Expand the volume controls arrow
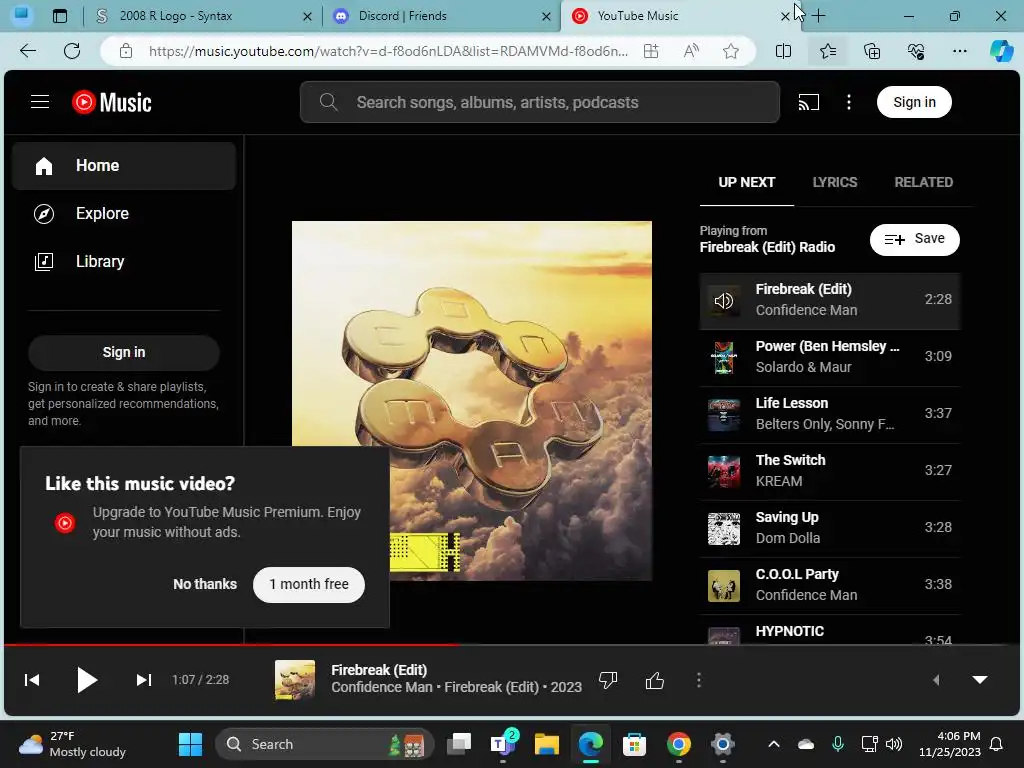 [936, 680]
